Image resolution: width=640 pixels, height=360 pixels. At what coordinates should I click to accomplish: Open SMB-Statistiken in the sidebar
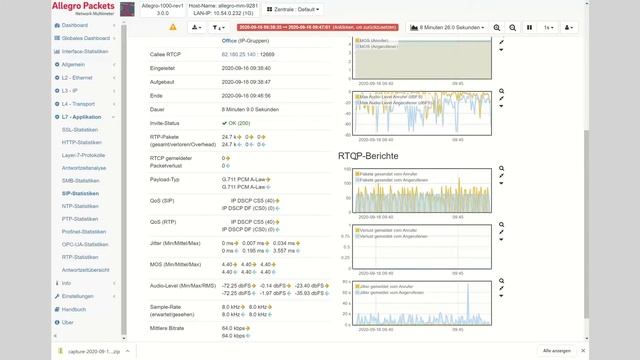tap(80, 181)
